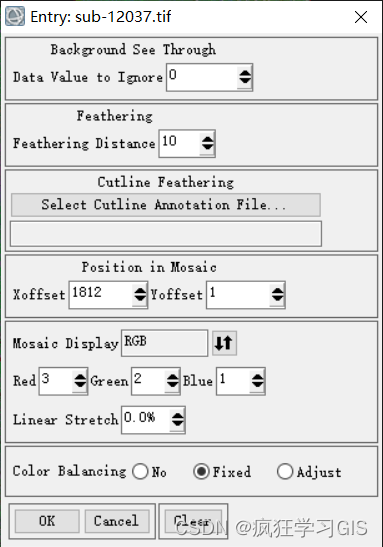Decrease Feathering Distance with down spinner arrow
The image size is (383, 547).
click(x=208, y=148)
